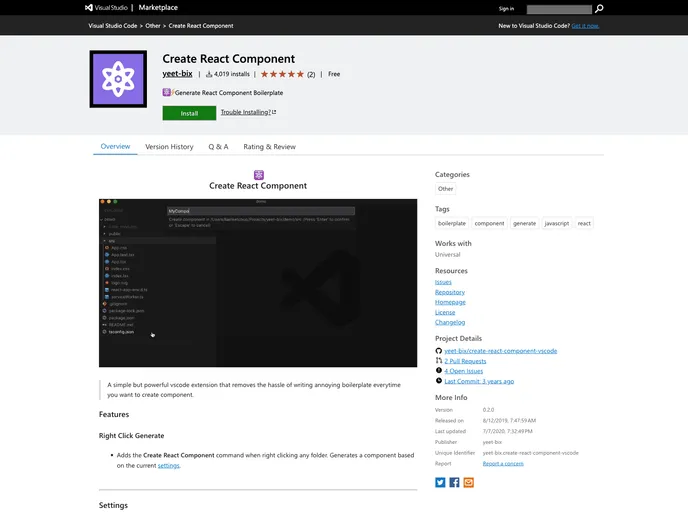Open yeet-bix/create-react-component-vscode repo link
Screen dimensions: 688x512
click(501, 351)
